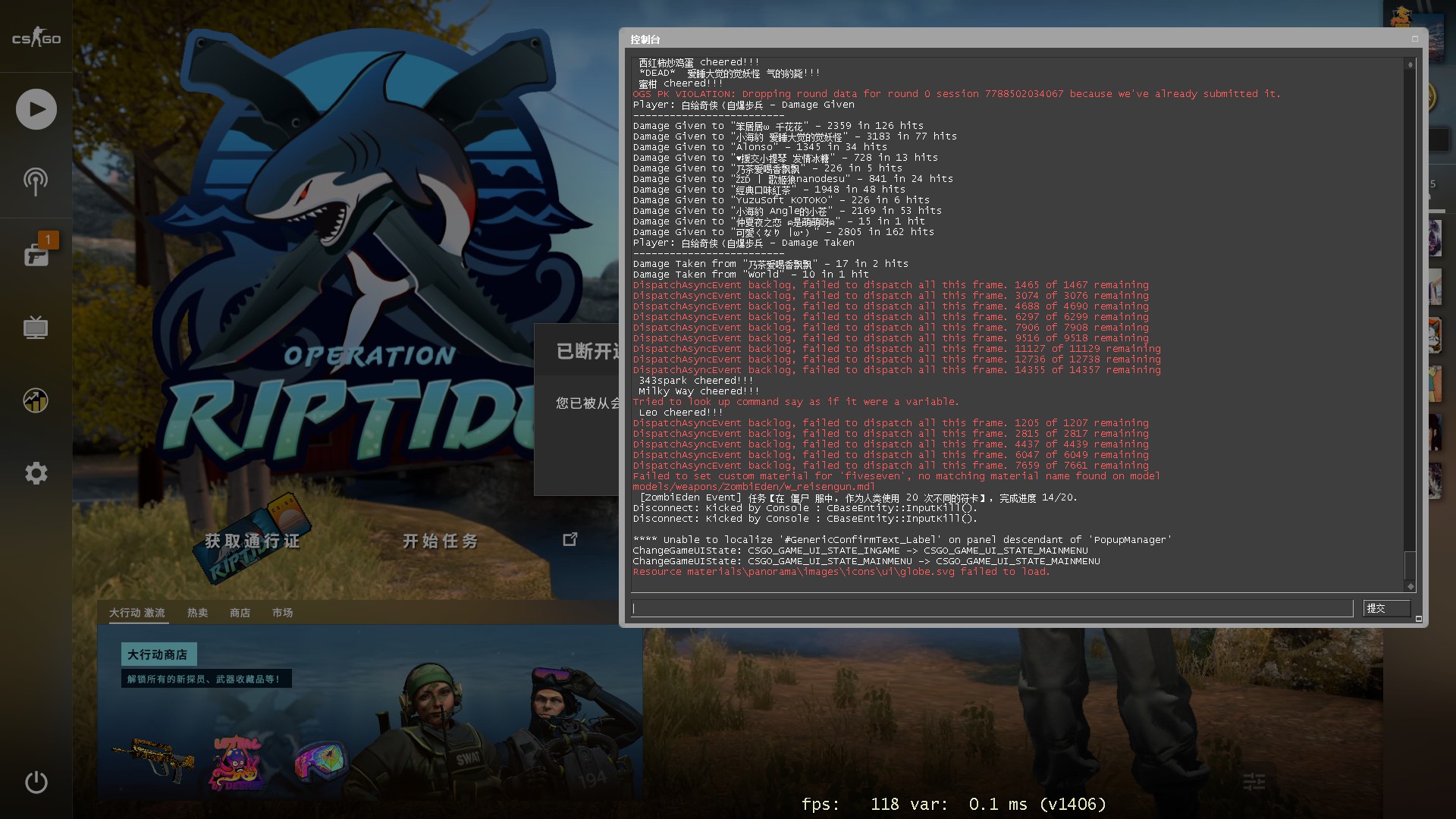Image resolution: width=1456 pixels, height=819 pixels.
Task: Switch to the 商店 tab
Action: (x=240, y=613)
